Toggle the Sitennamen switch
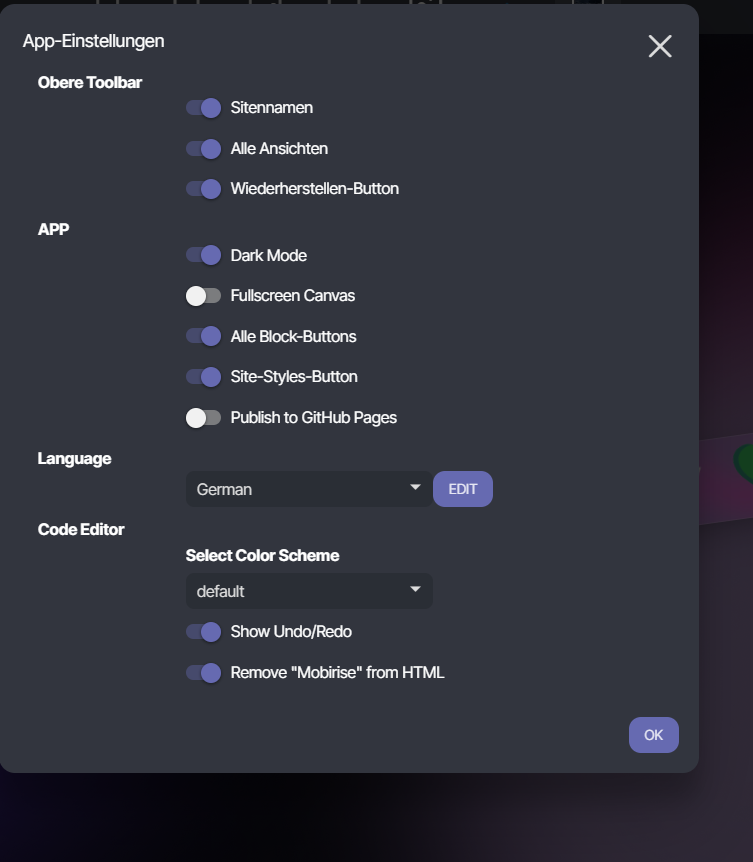Screen dimensions: 753x862 203,108
